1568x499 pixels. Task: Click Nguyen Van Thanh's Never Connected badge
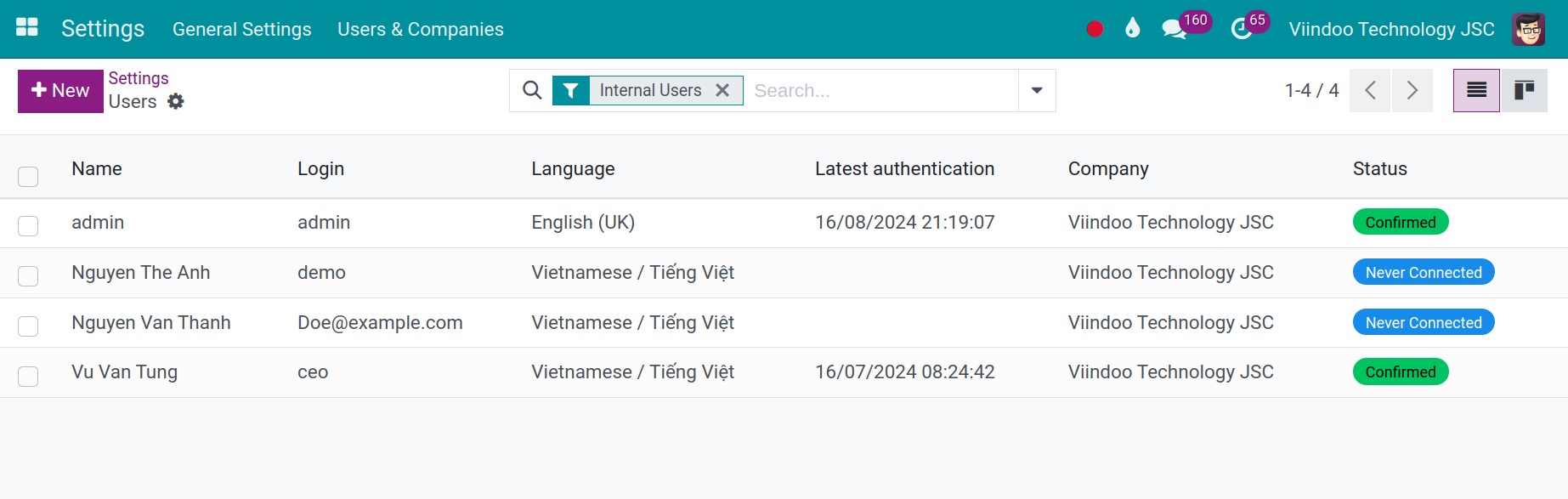pos(1424,322)
